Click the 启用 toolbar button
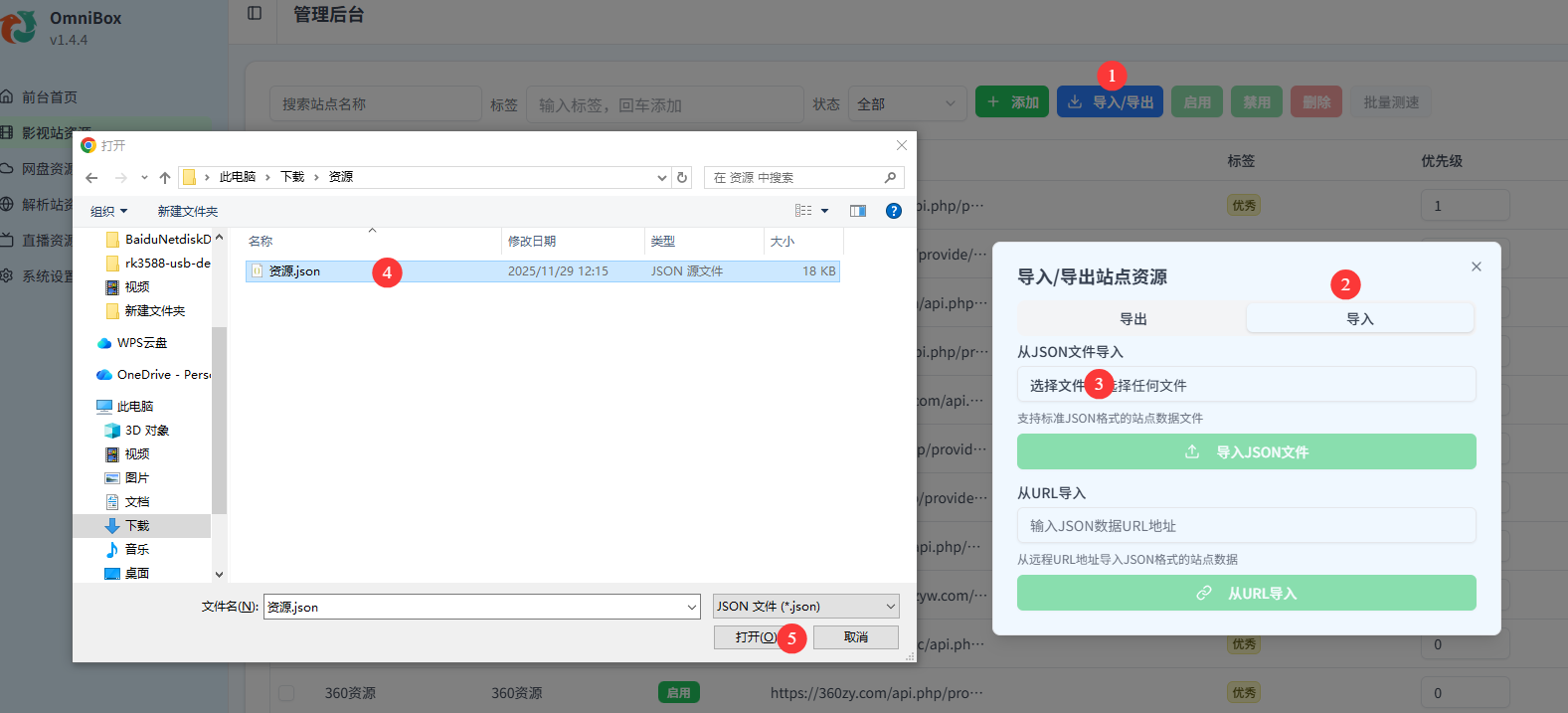Viewport: 1568px width, 713px height. click(x=1197, y=101)
